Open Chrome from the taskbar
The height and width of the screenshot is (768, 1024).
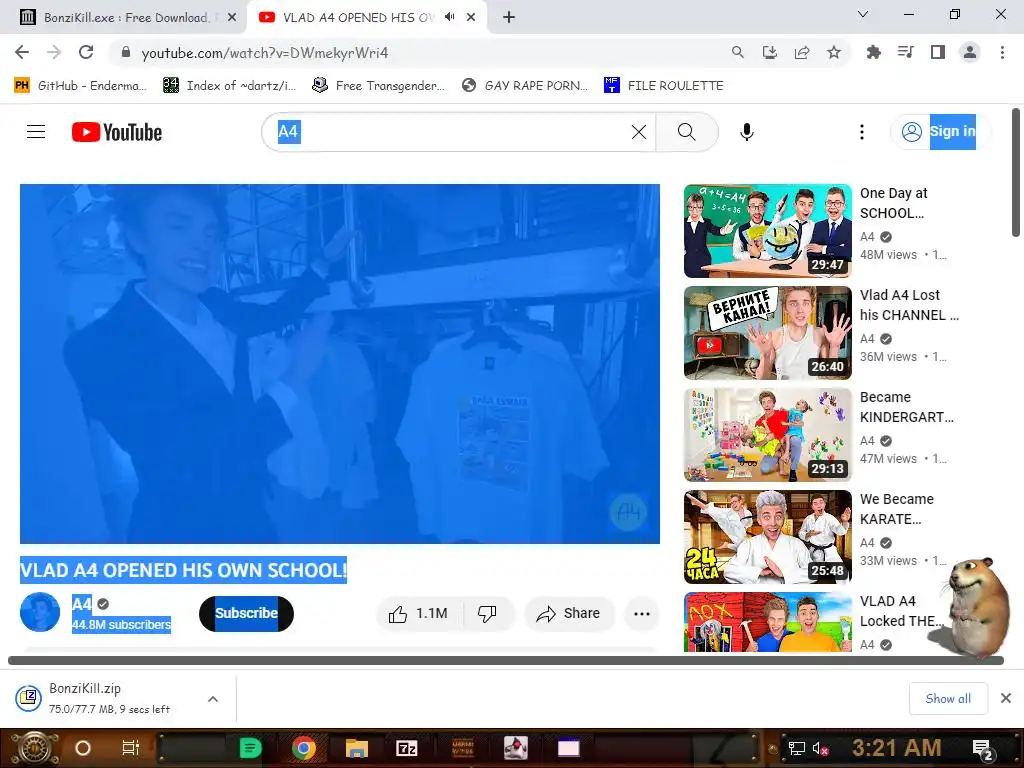pyautogui.click(x=304, y=748)
